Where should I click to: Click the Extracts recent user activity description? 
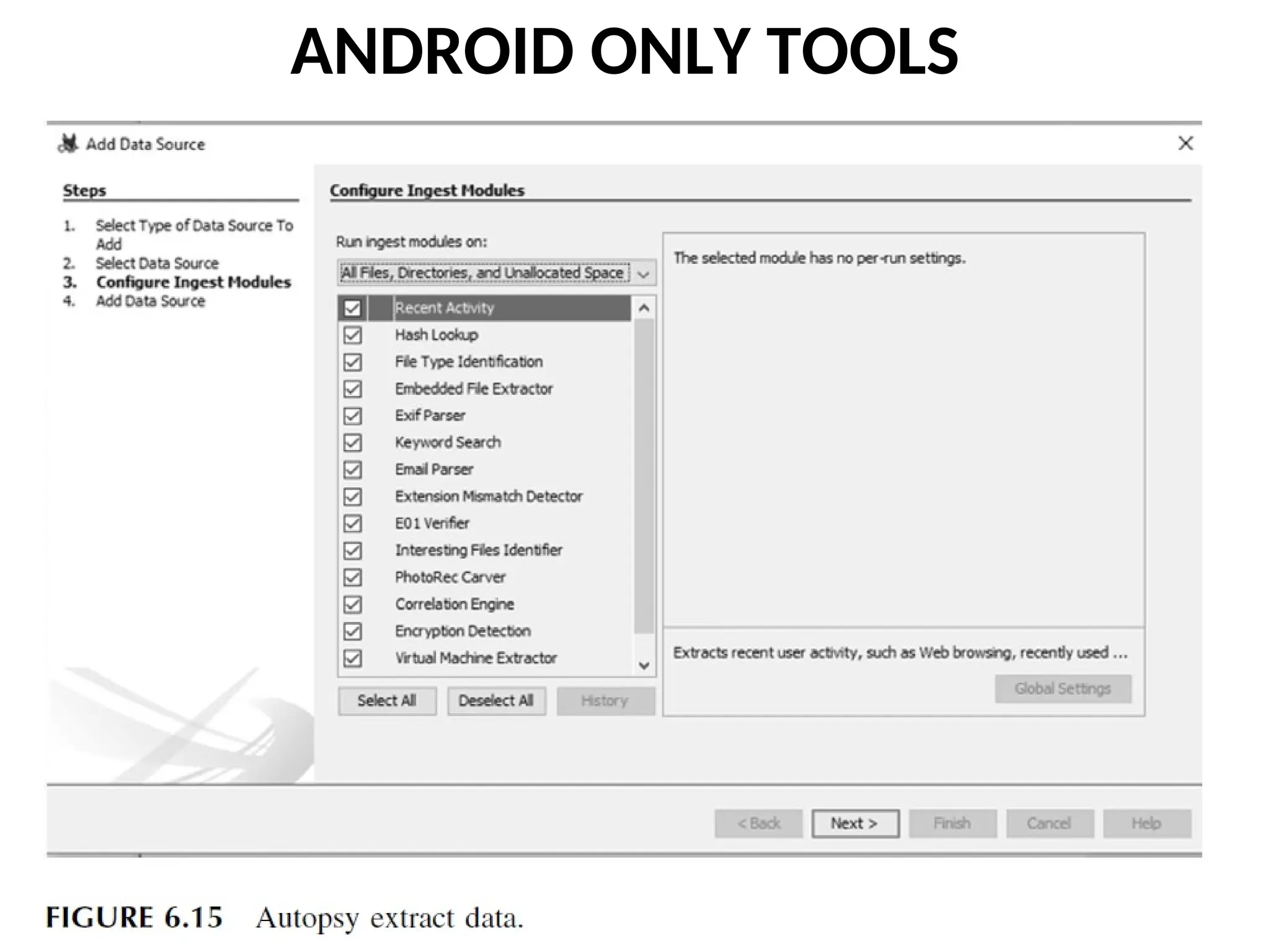[x=900, y=653]
